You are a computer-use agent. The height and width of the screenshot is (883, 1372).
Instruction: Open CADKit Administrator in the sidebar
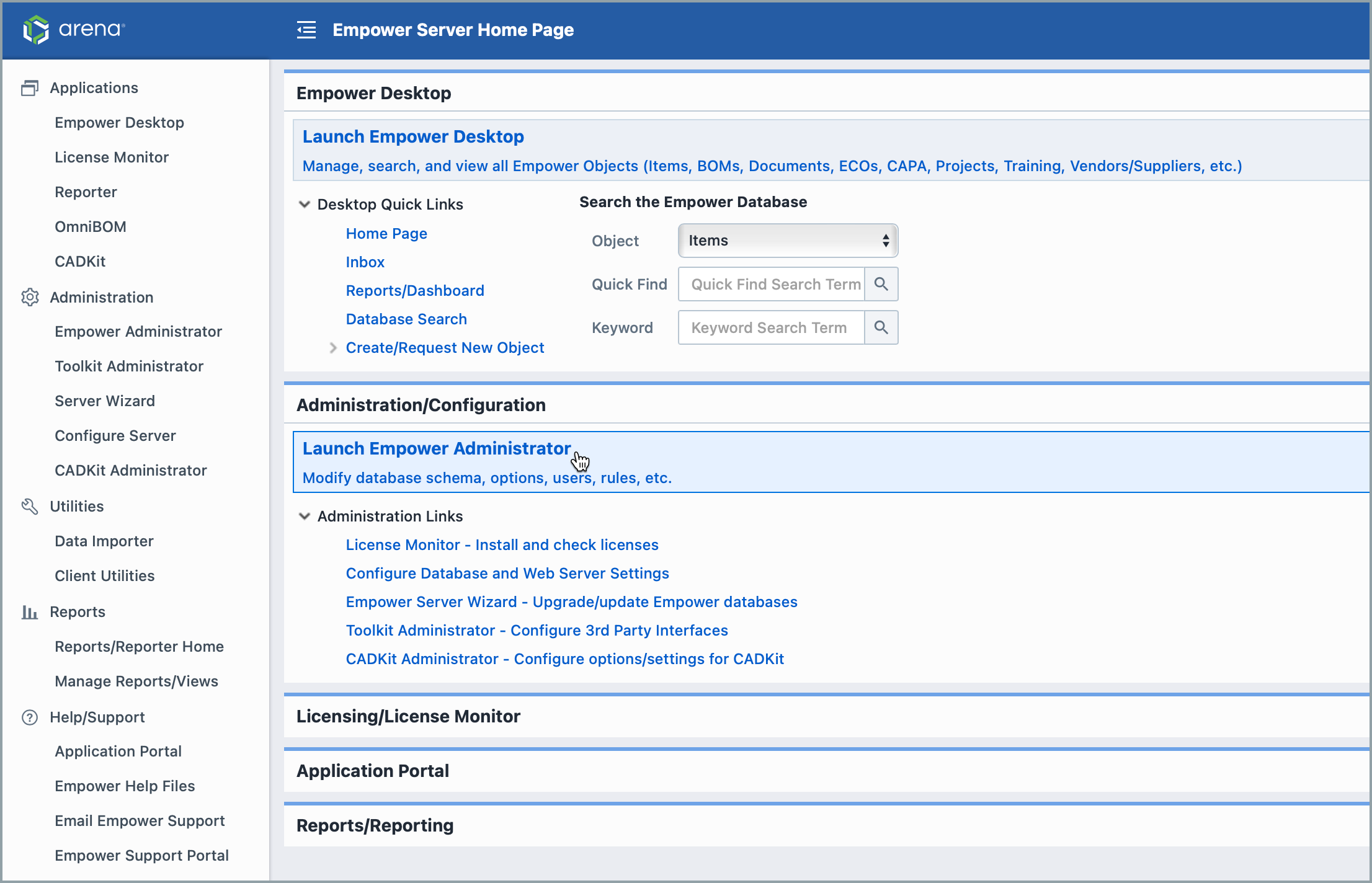pos(131,471)
